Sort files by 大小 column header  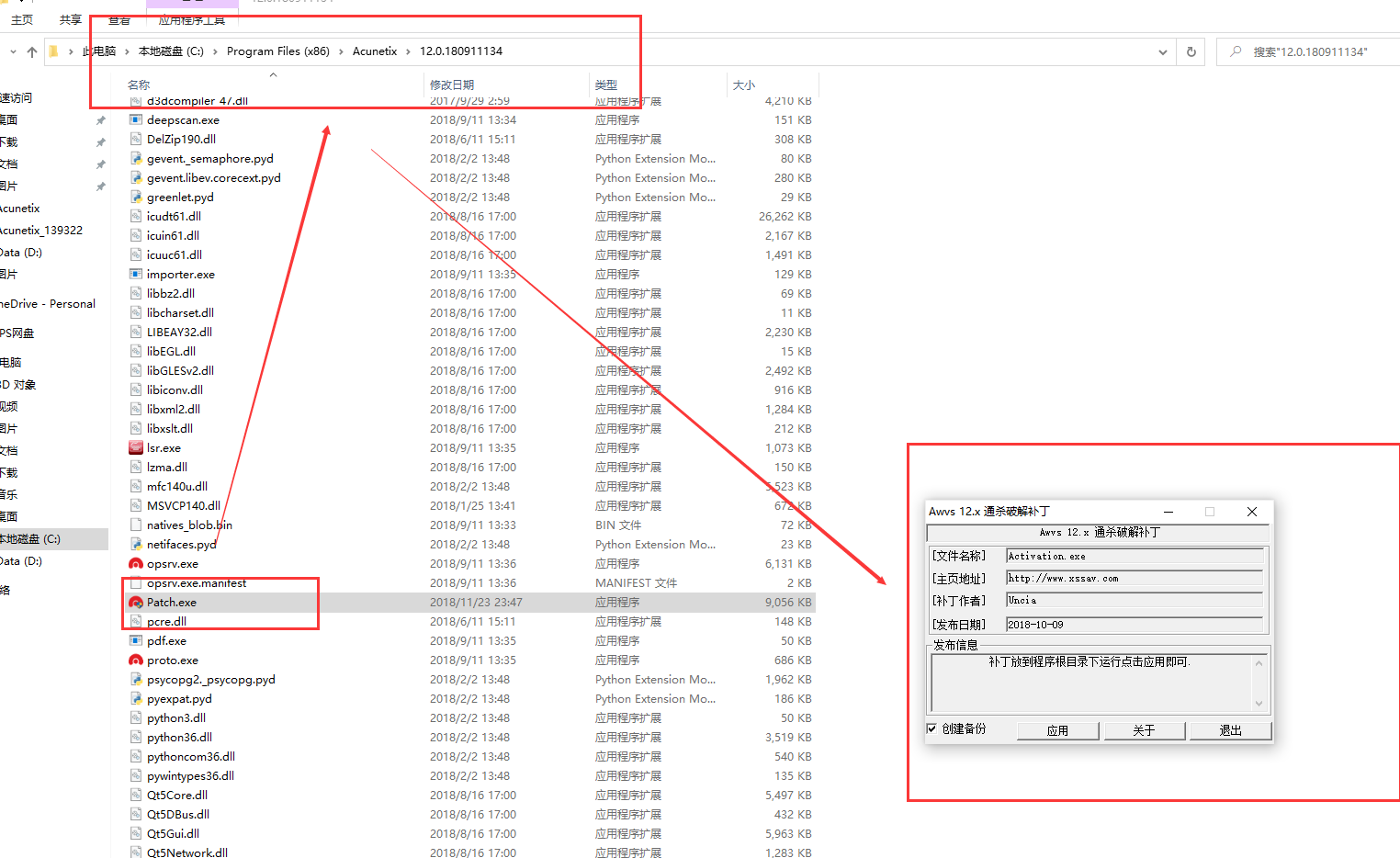click(x=744, y=85)
